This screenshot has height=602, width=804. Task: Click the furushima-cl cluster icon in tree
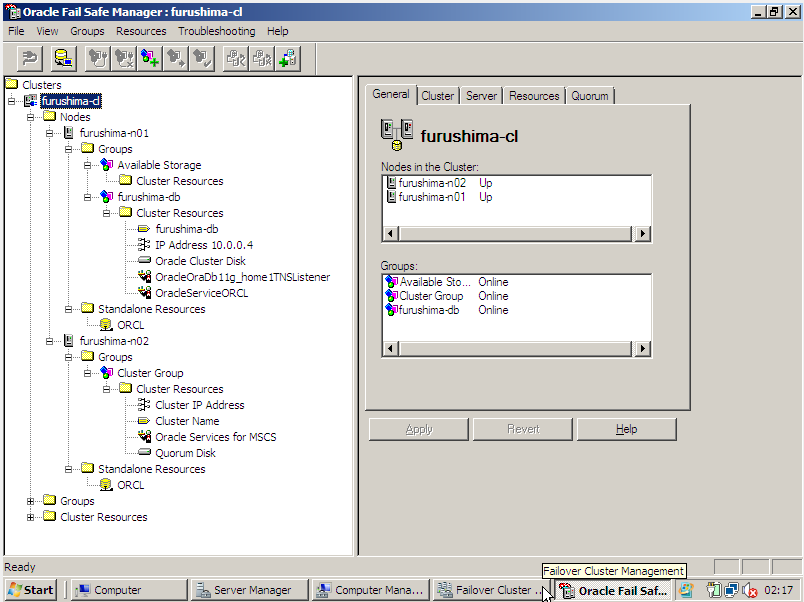click(31, 101)
